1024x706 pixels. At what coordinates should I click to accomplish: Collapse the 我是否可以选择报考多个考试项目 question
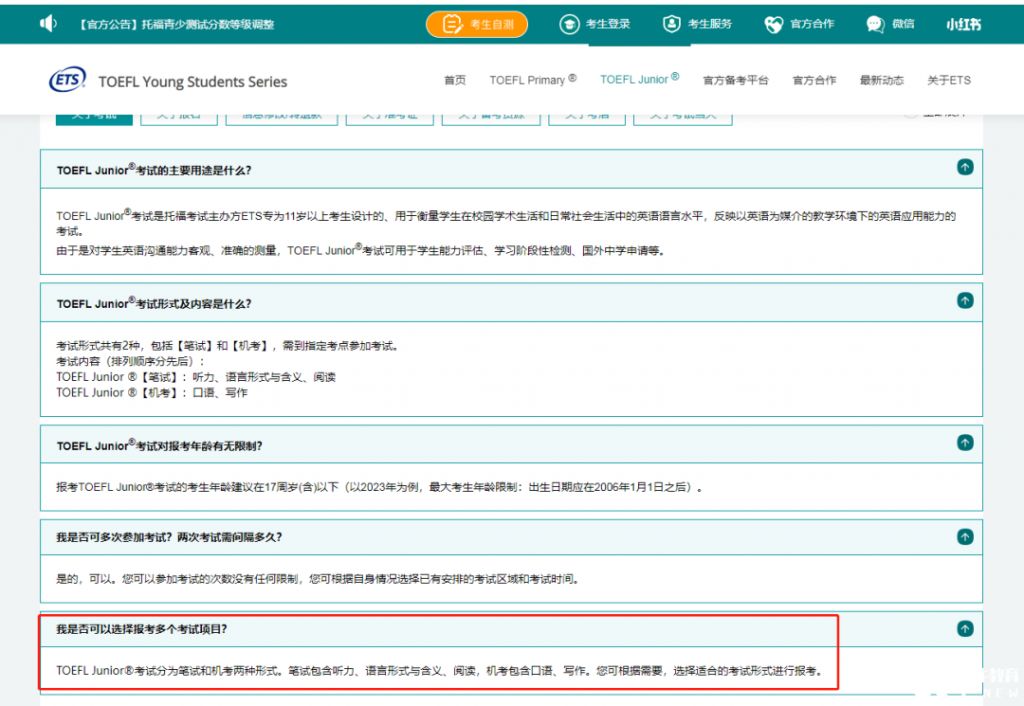[965, 629]
